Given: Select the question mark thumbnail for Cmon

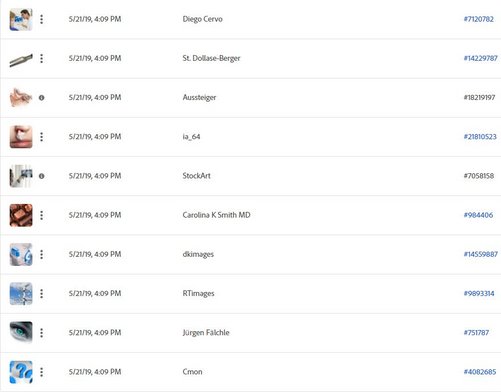Looking at the screenshot, I should pyautogui.click(x=21, y=372).
